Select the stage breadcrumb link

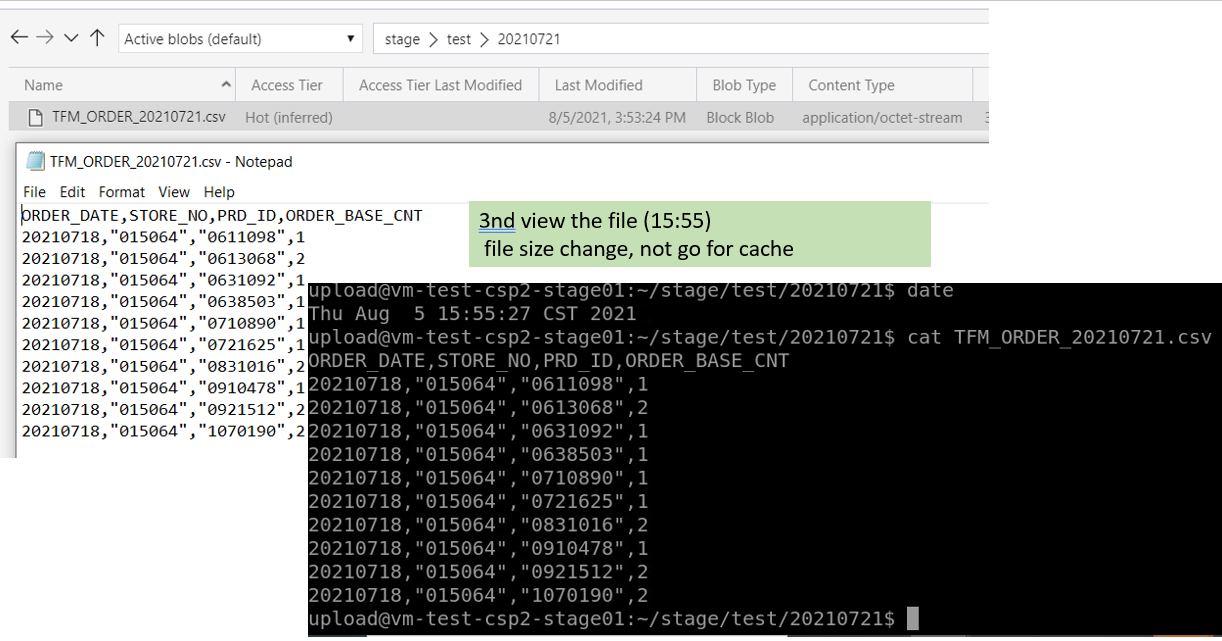pos(402,39)
